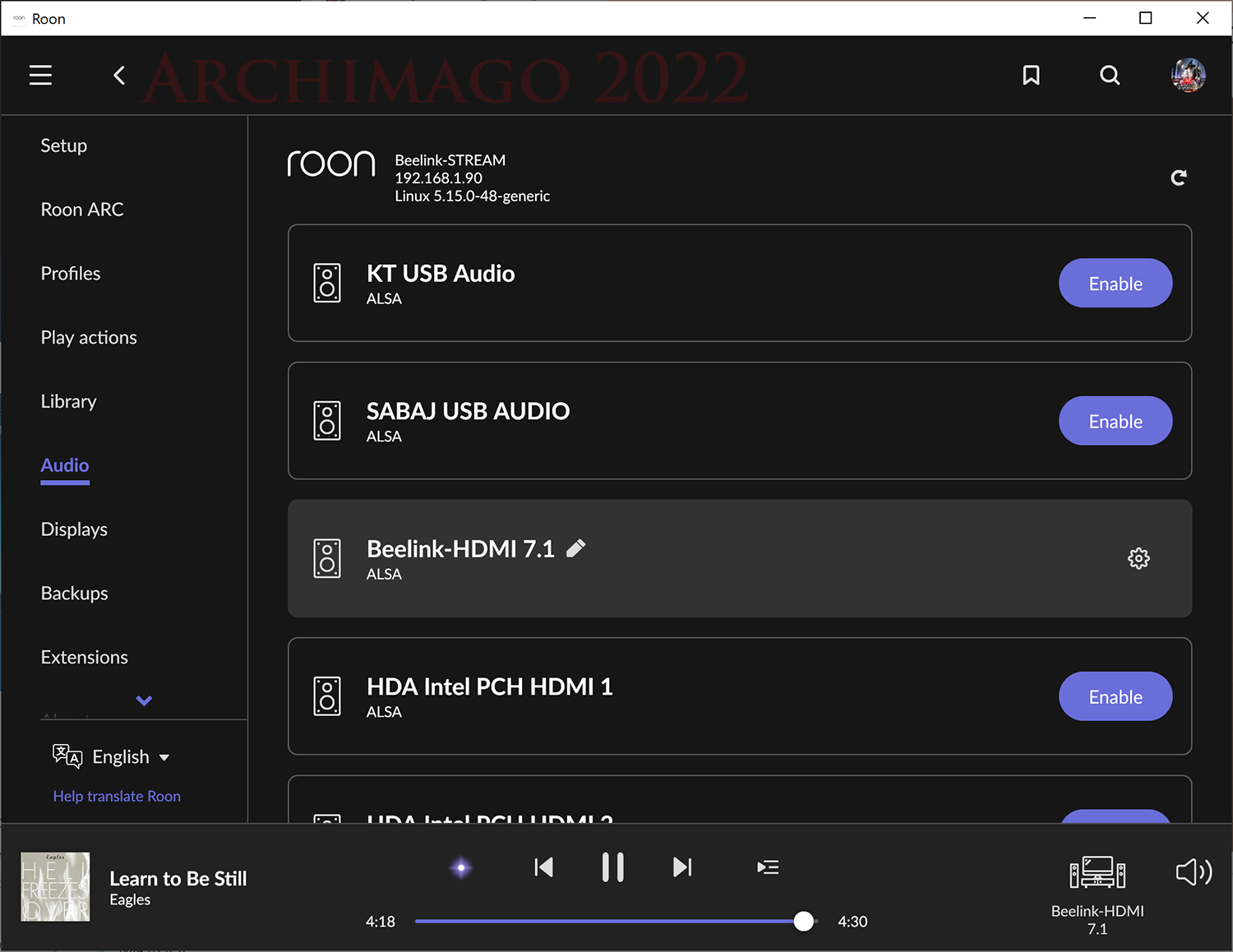
Task: Open the user profile avatar
Action: 1189,76
